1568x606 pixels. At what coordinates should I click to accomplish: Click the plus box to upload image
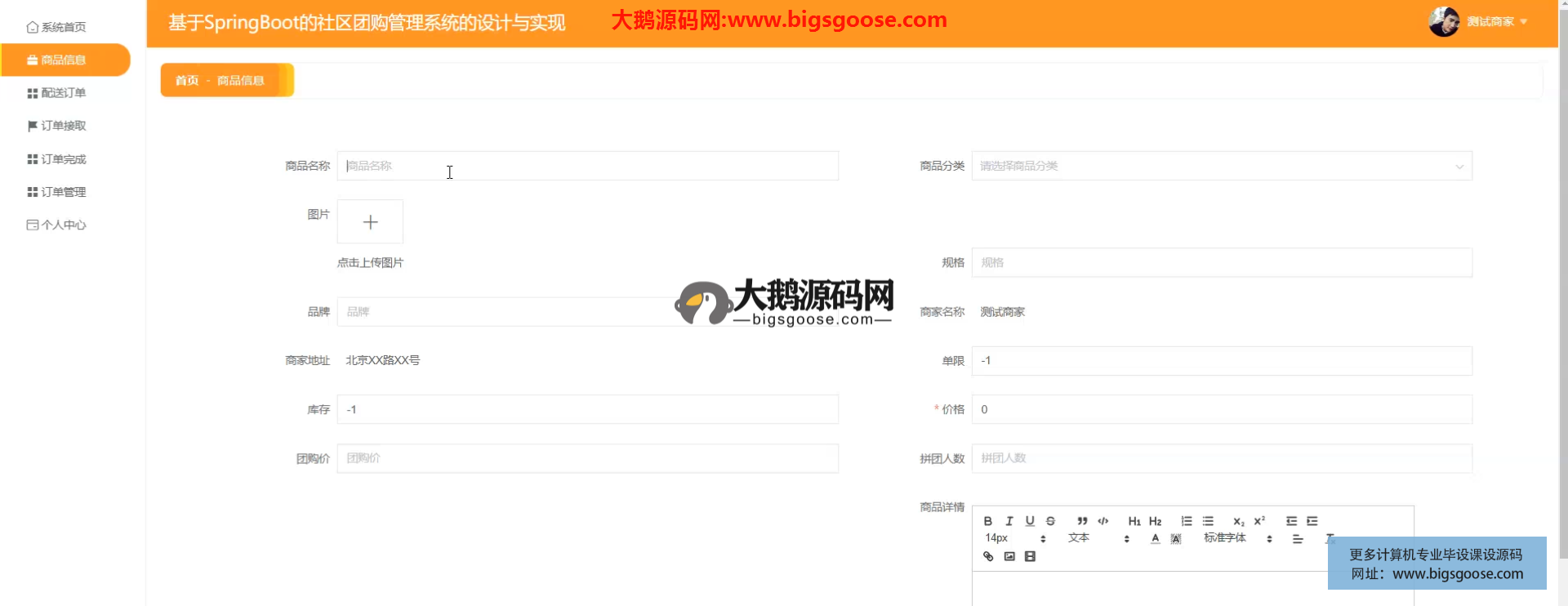click(370, 222)
